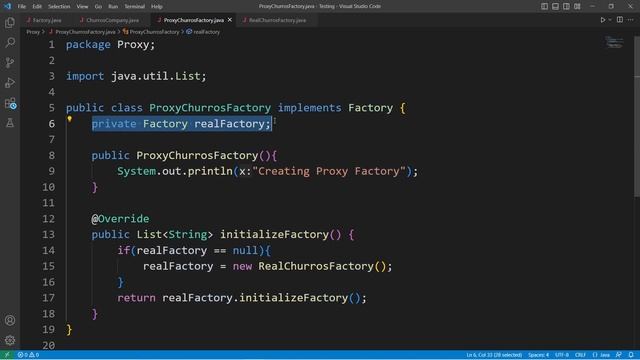Split the editor to the right

click(620, 20)
